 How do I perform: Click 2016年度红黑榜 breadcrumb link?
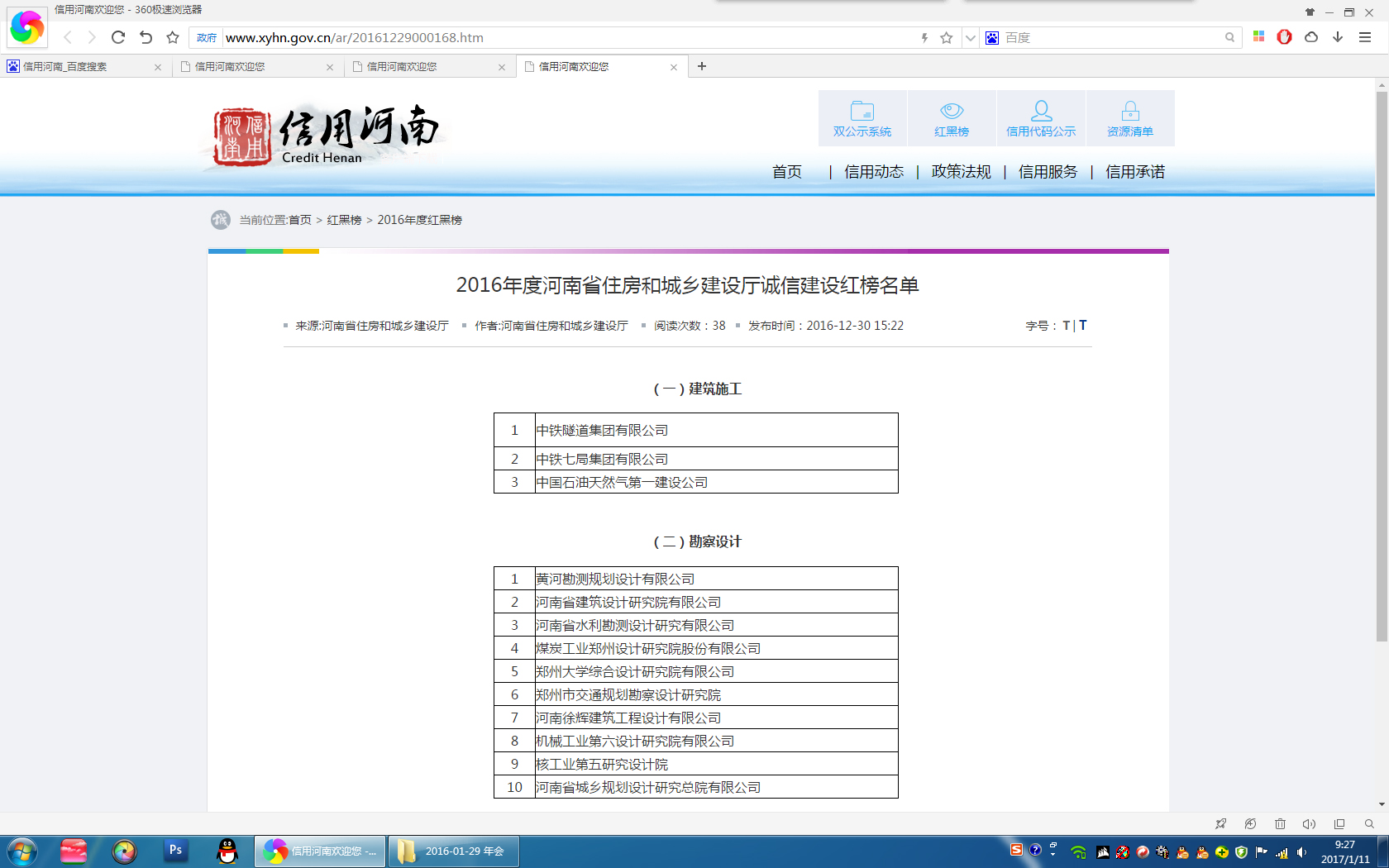coord(419,220)
